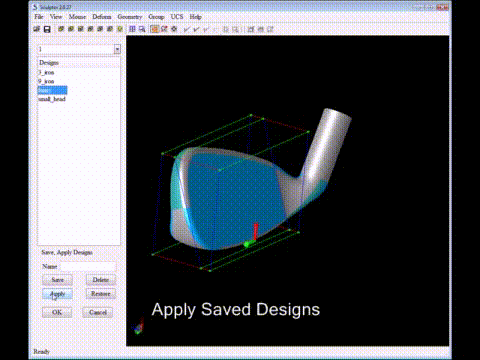This screenshot has width=480, height=360.
Task: Click the Name input field
Action: (88, 266)
